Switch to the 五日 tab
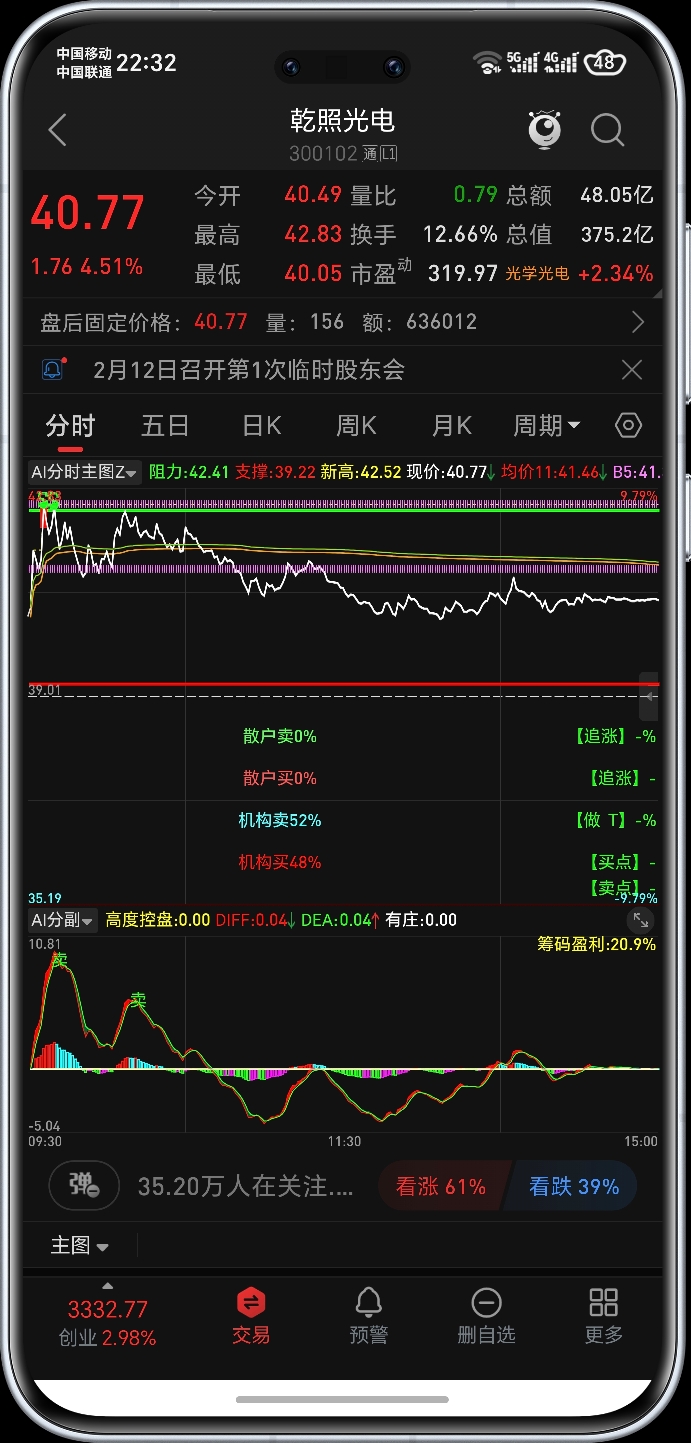The image size is (691, 1443). [165, 426]
